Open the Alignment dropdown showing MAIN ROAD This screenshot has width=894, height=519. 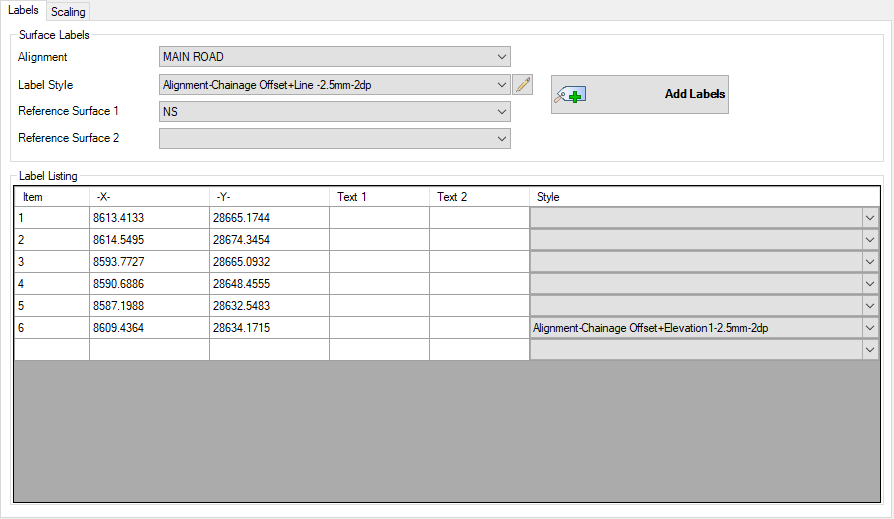click(334, 57)
